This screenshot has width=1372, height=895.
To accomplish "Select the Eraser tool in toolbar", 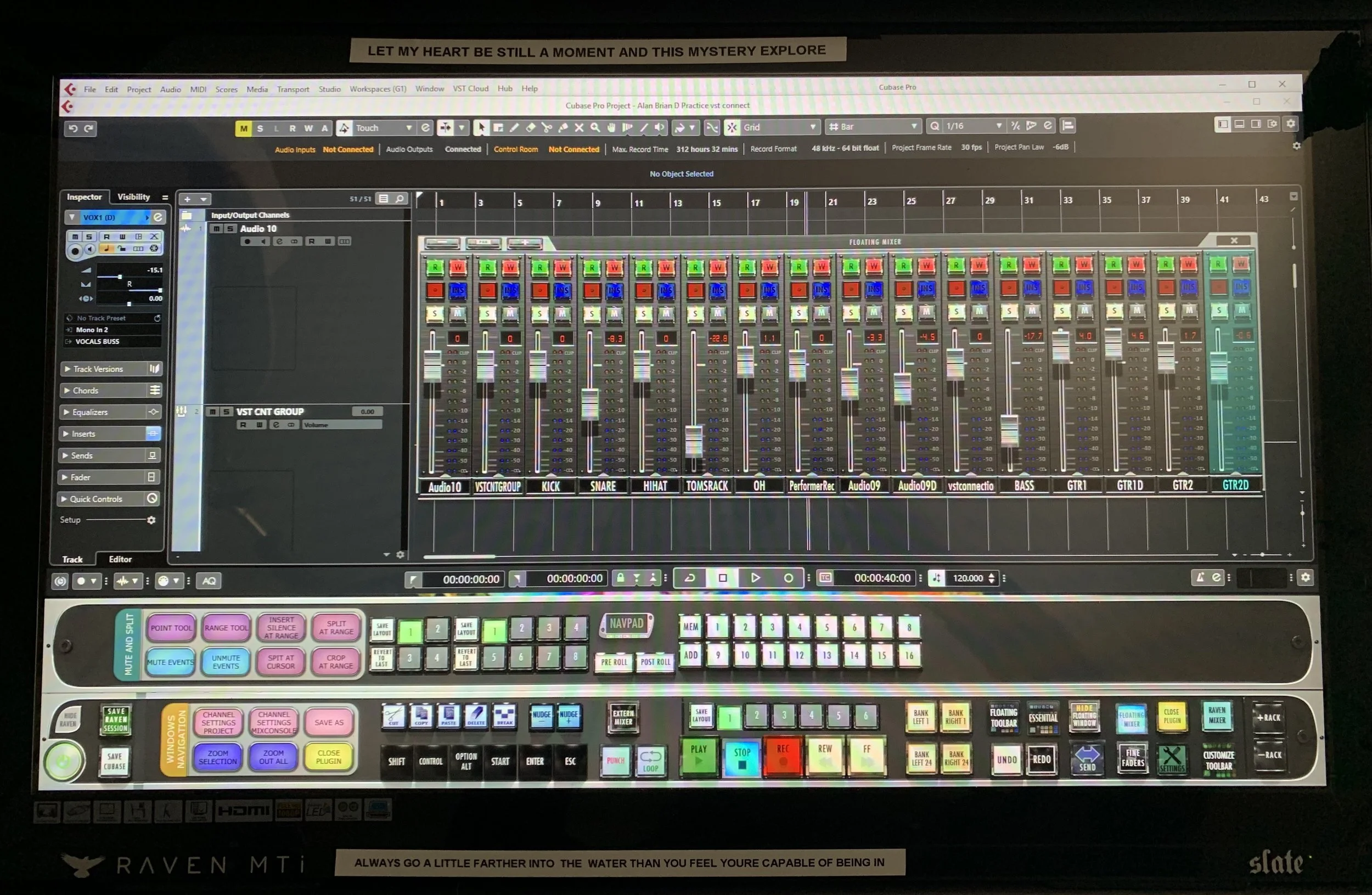I will coord(530,127).
